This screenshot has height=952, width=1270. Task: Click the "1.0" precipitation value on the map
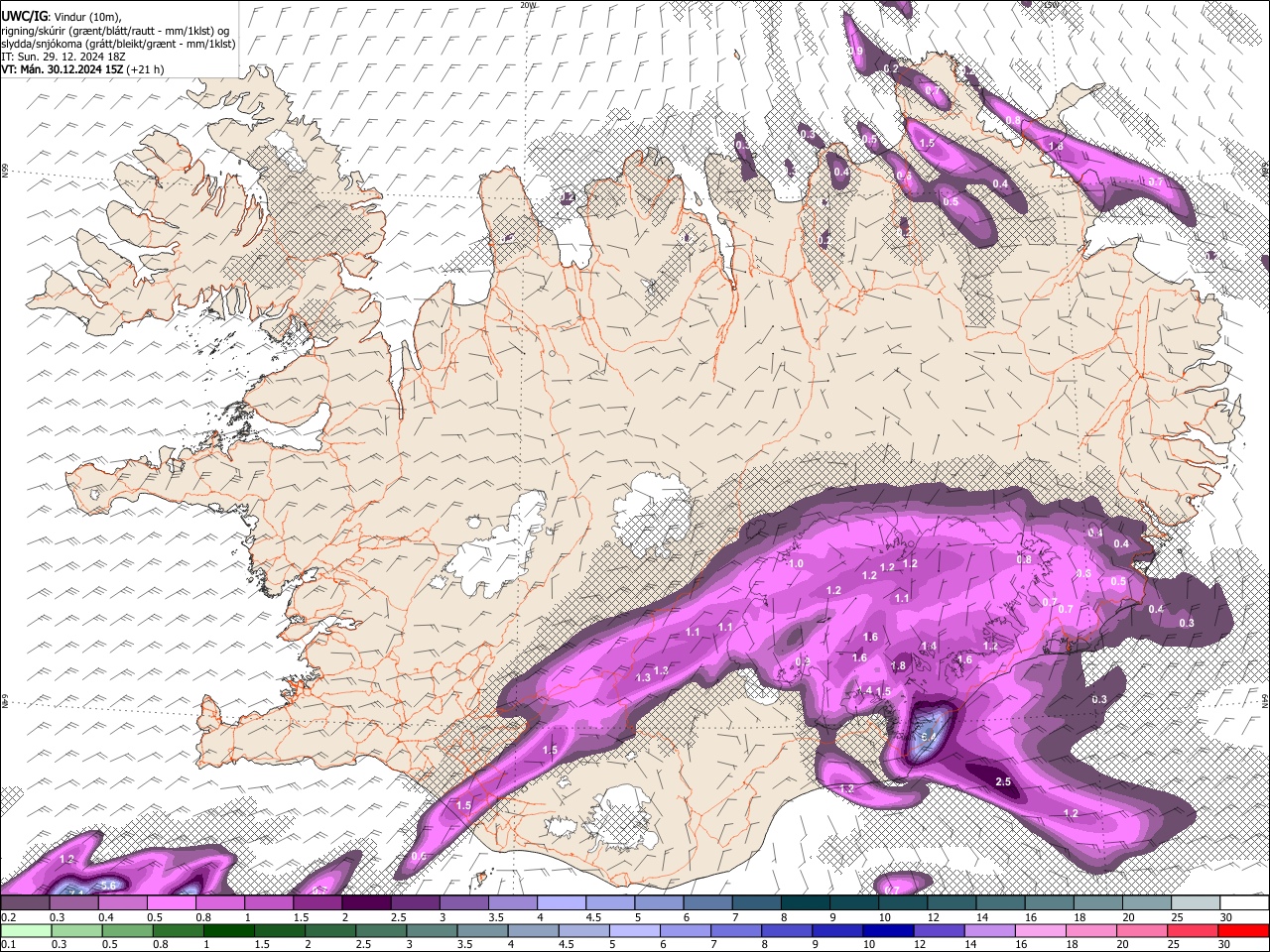[x=795, y=563]
